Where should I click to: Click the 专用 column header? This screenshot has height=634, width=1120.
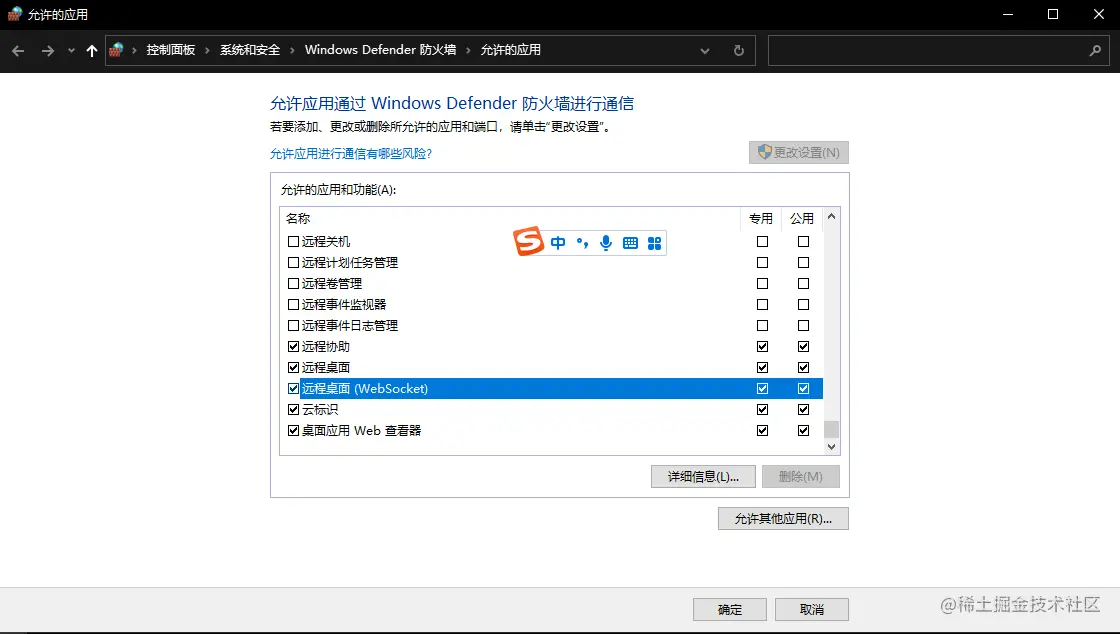(x=761, y=218)
